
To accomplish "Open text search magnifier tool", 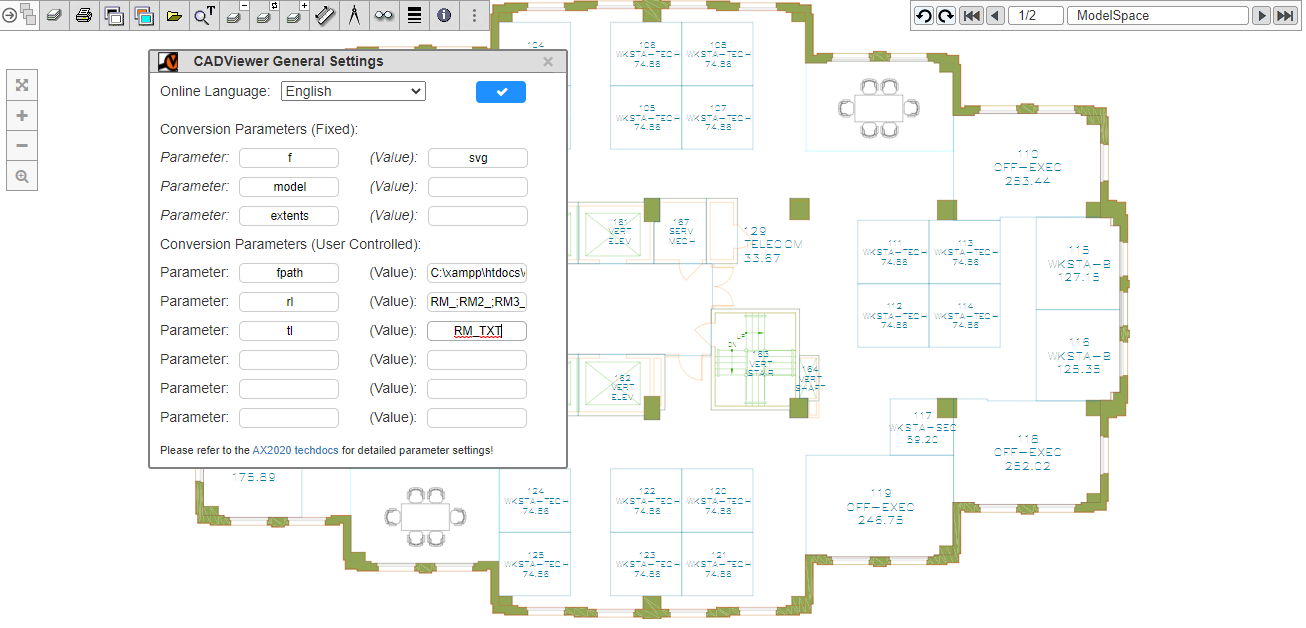I will [x=205, y=15].
